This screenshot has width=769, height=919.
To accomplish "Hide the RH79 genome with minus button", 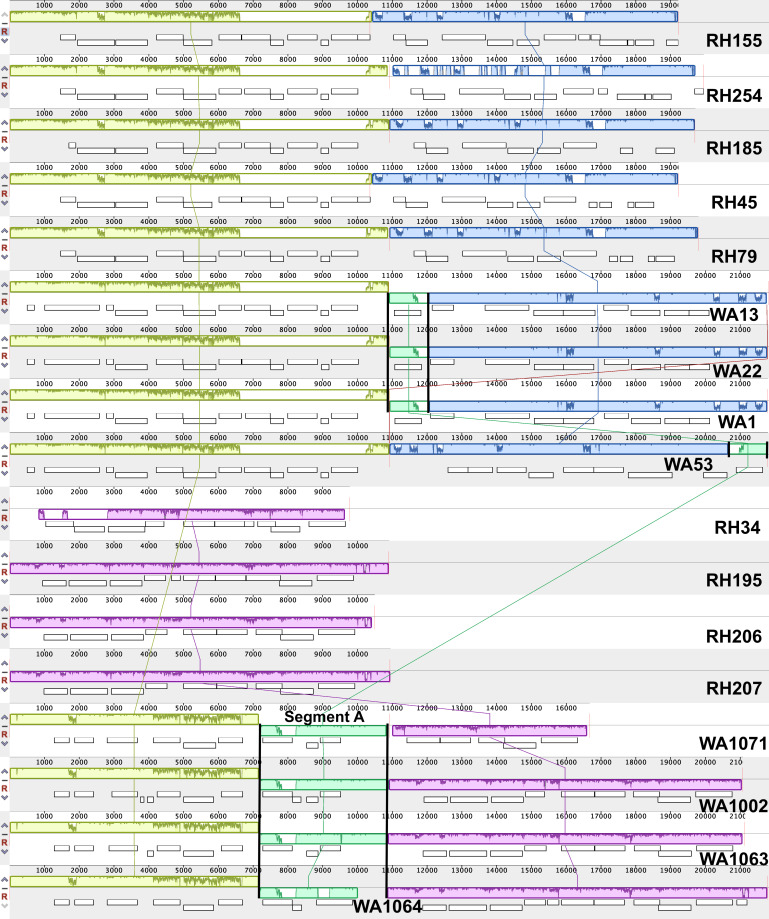I will pos(4,239).
